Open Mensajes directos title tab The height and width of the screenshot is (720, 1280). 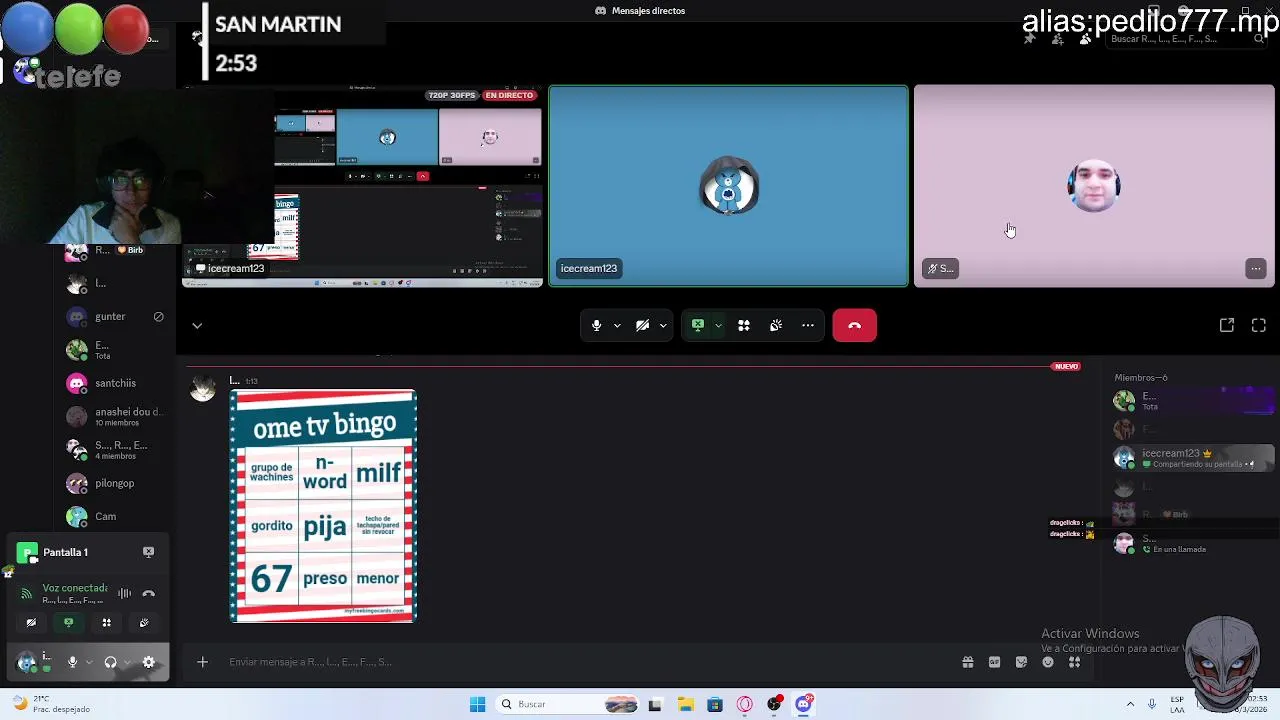(x=640, y=10)
